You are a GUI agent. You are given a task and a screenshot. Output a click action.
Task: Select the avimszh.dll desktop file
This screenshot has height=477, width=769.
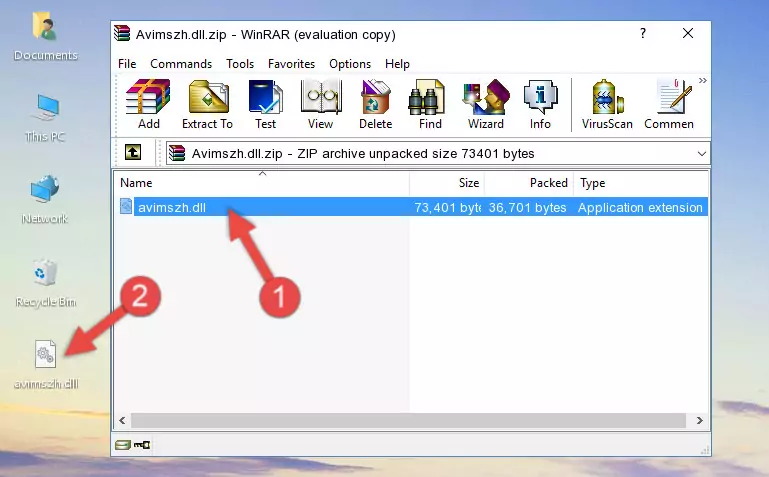tap(46, 365)
